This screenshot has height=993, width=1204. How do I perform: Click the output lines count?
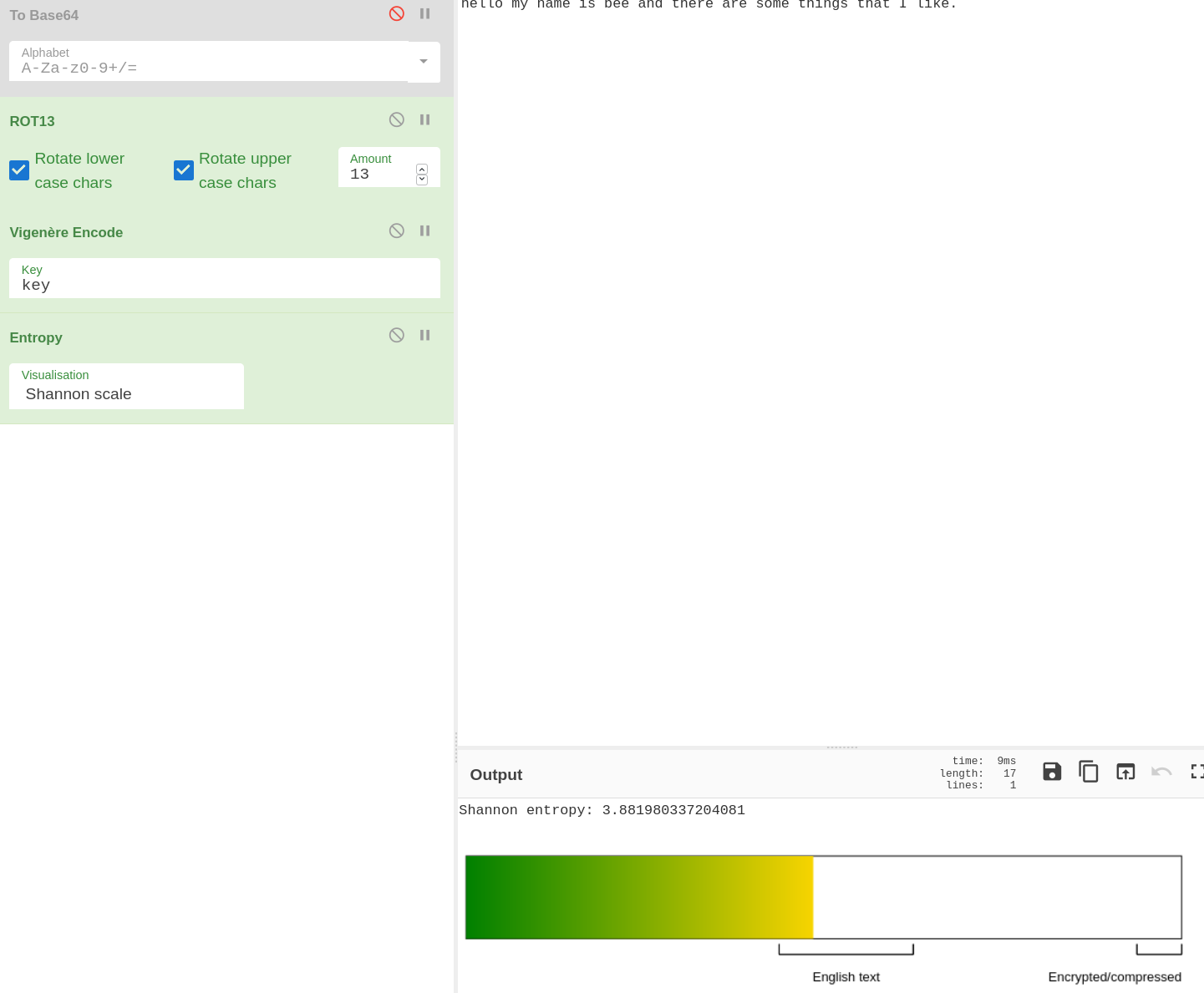(x=1013, y=785)
